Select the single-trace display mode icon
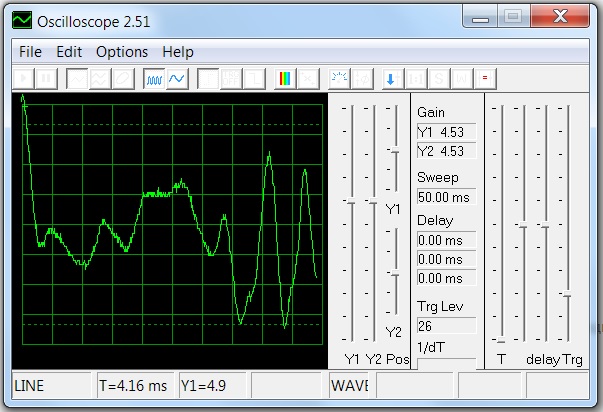603x412 pixels. [x=77, y=78]
